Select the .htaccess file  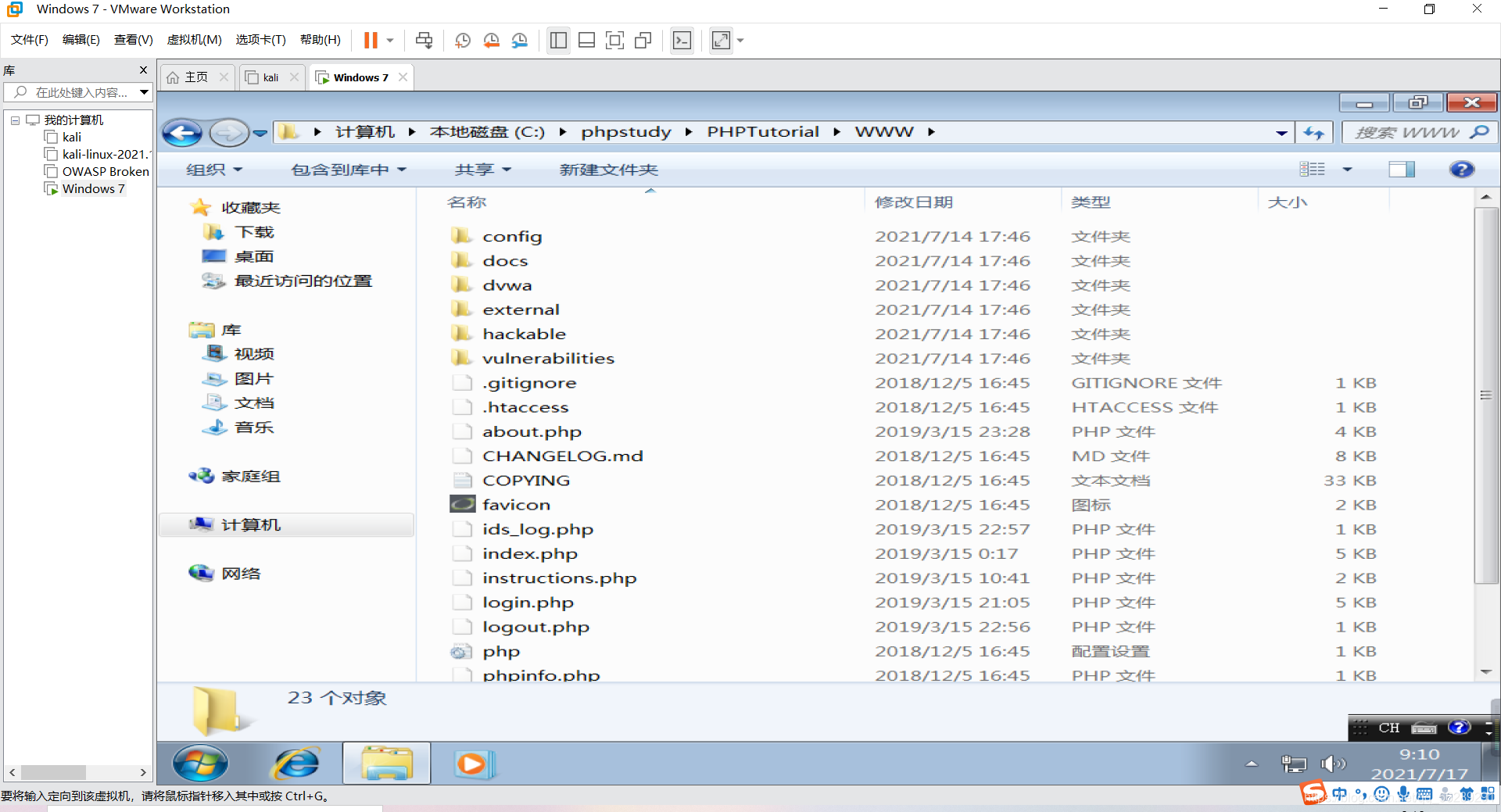525,407
